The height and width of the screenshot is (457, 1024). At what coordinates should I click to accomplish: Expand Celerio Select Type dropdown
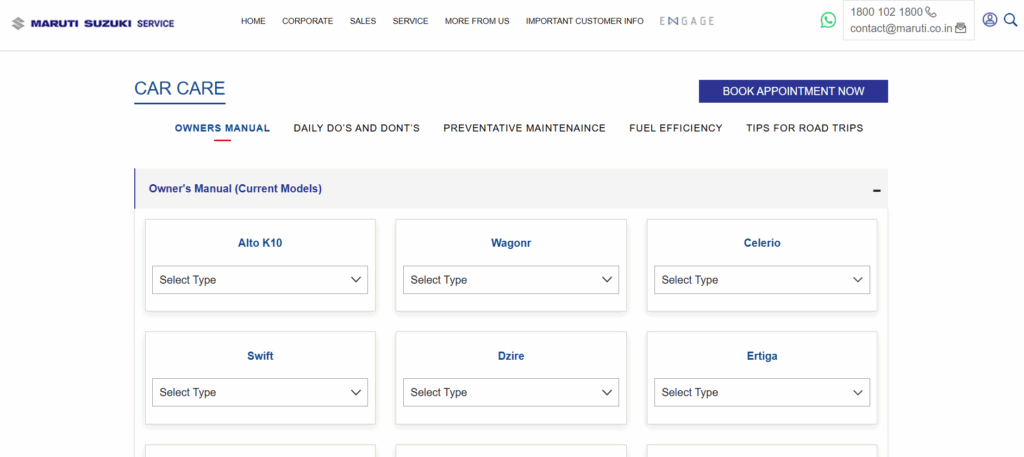[x=762, y=280]
